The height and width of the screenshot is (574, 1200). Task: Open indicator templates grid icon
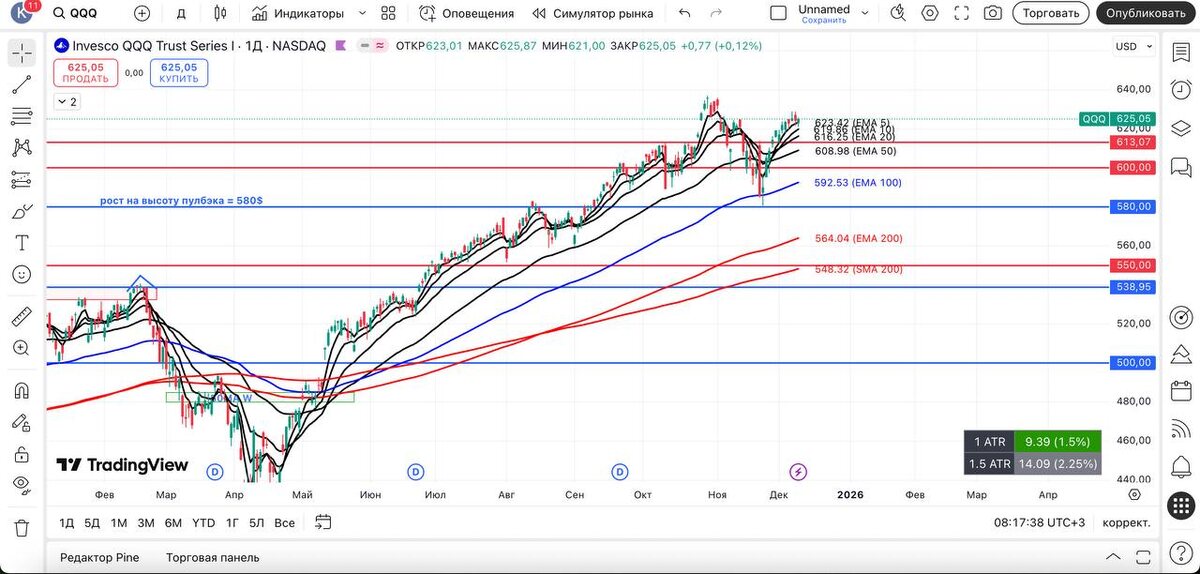click(x=390, y=13)
